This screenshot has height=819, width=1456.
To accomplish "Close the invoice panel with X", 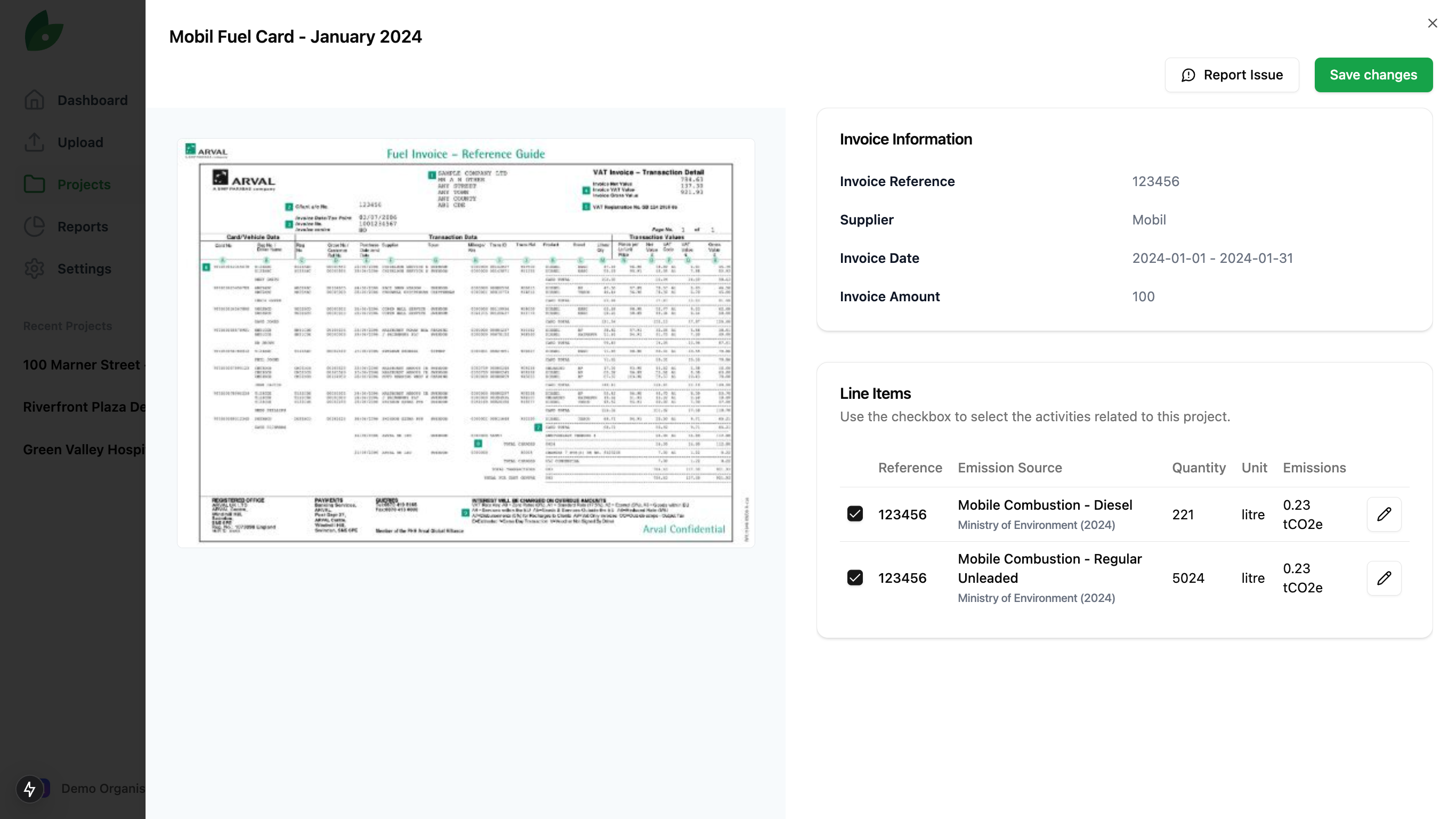I will coord(1432,23).
